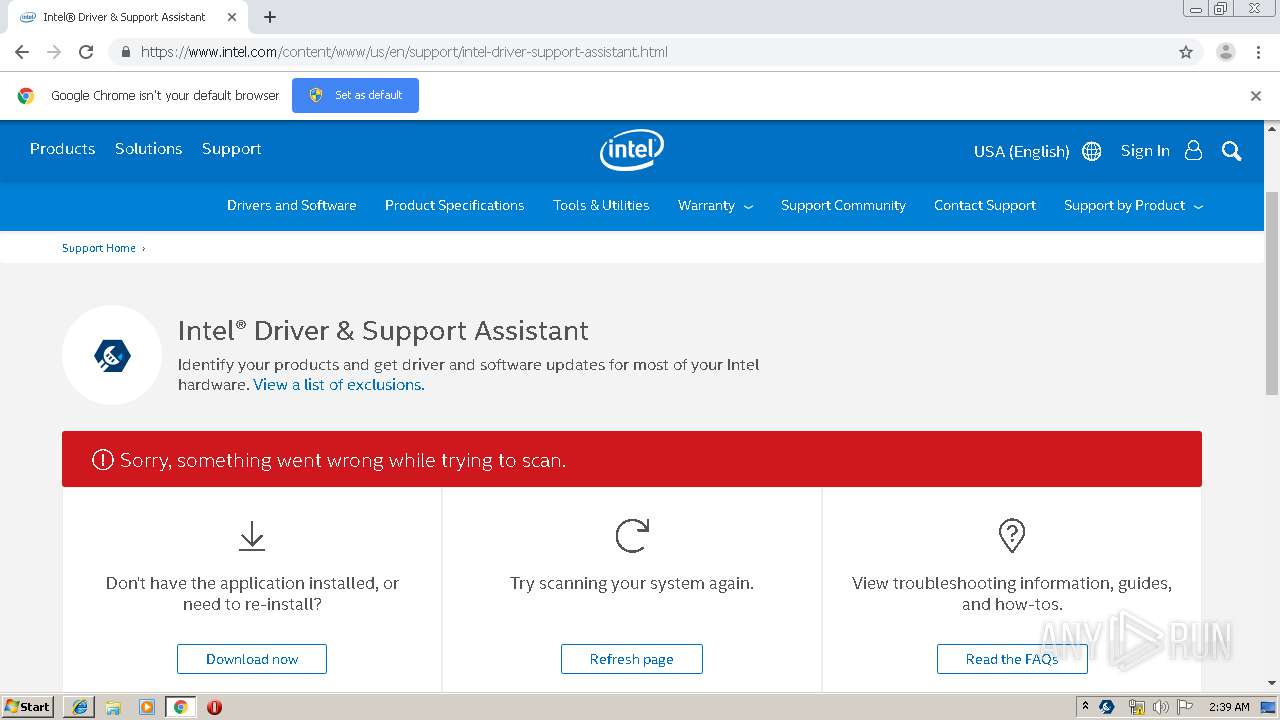Open a new browser tab

[270, 17]
